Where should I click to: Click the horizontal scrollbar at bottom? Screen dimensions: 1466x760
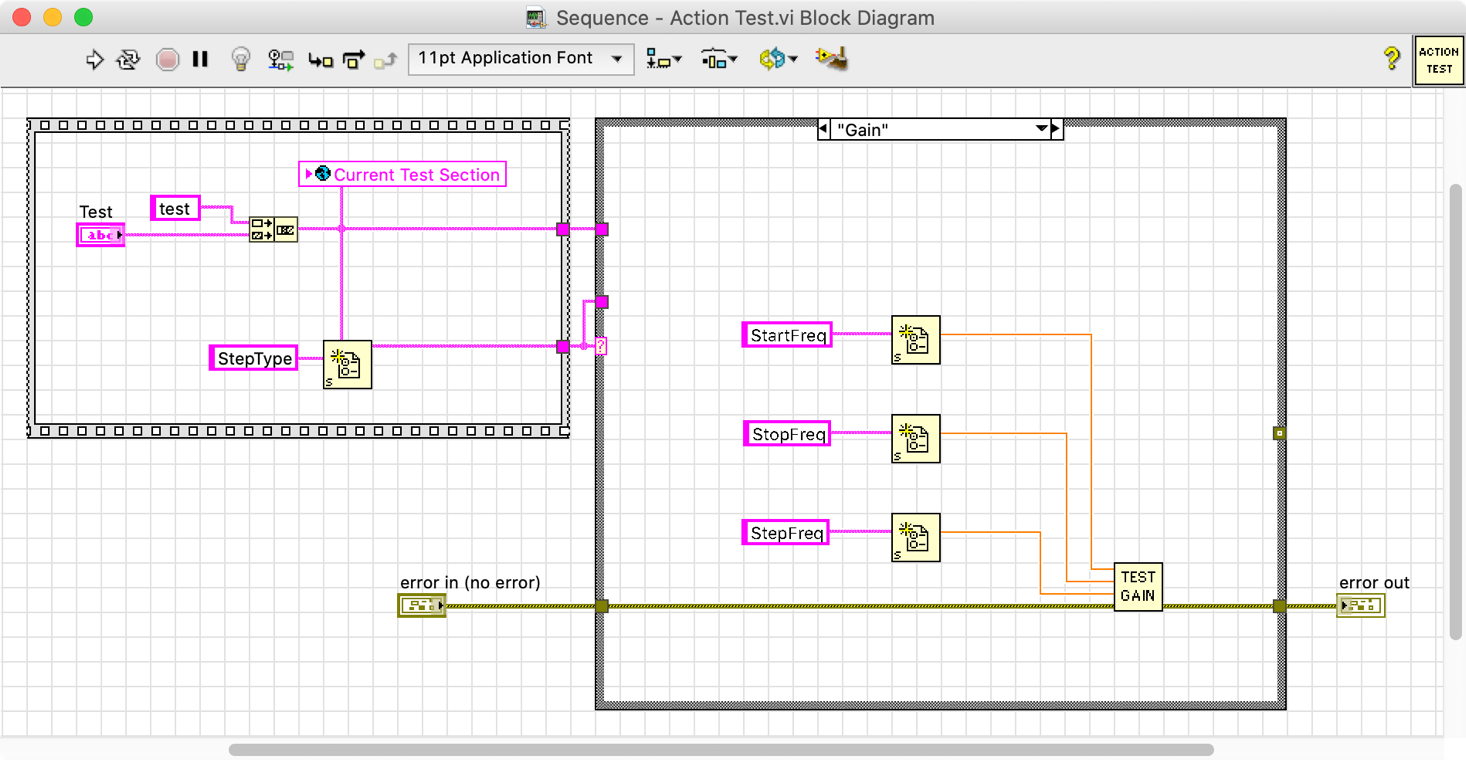[720, 749]
